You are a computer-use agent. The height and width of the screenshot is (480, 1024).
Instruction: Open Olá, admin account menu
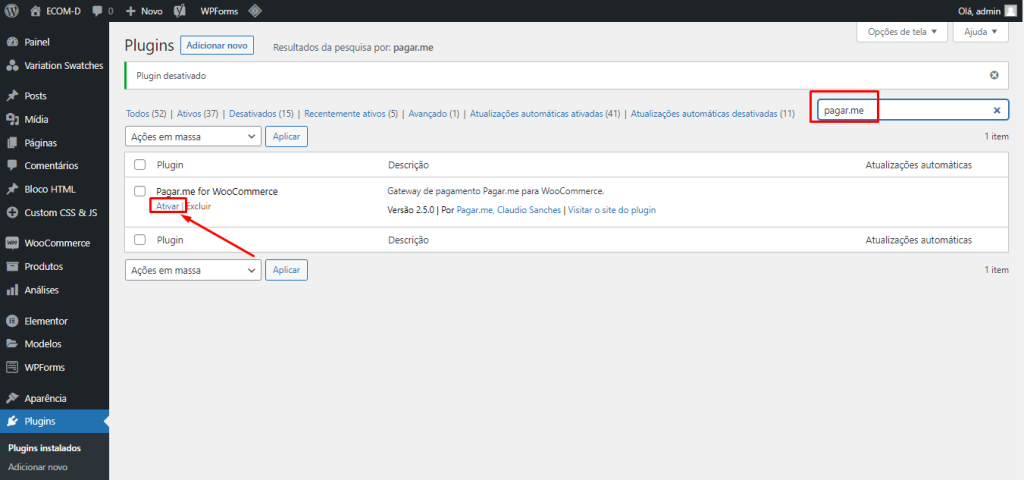click(985, 11)
